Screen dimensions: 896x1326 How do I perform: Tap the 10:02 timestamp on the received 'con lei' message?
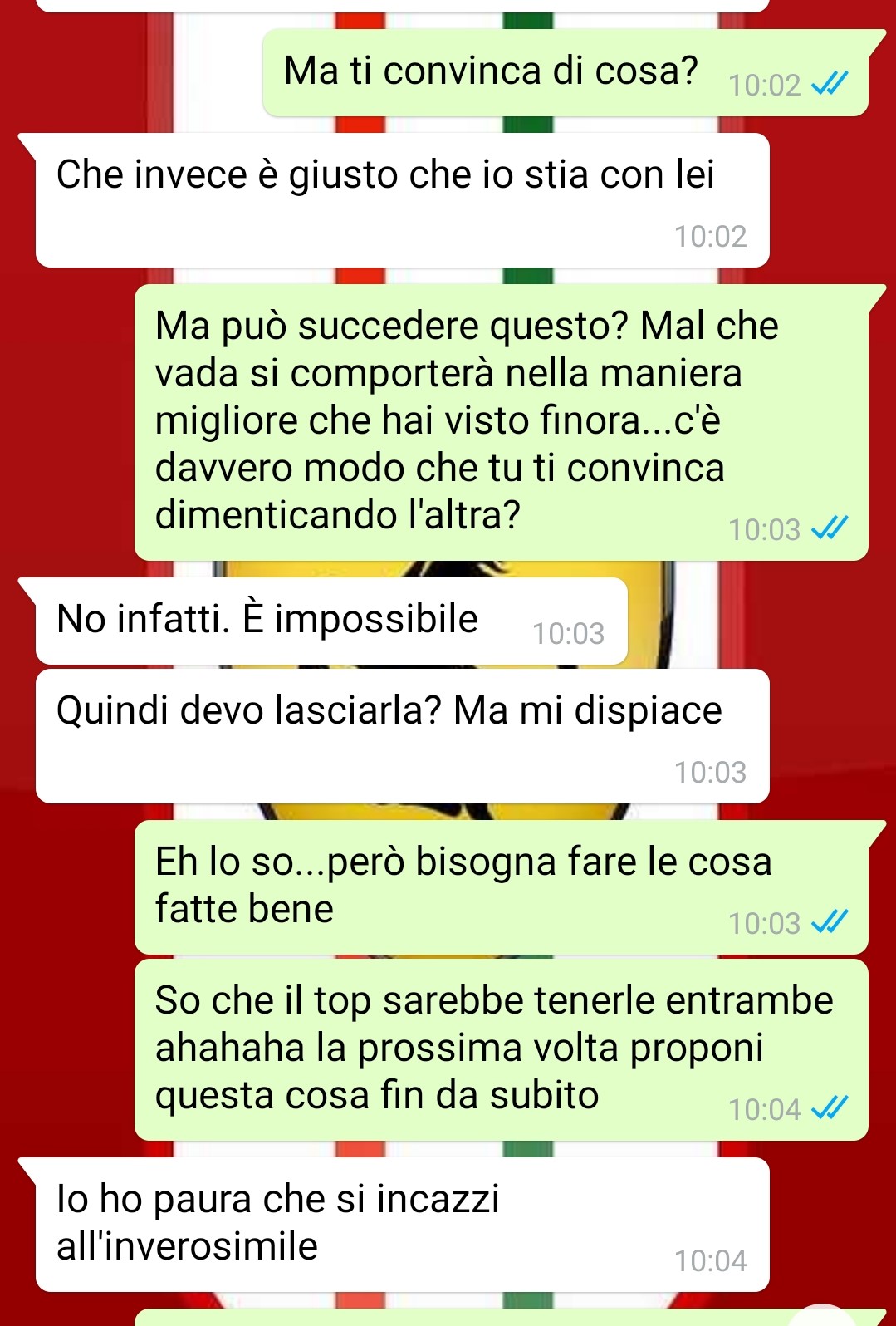click(710, 237)
